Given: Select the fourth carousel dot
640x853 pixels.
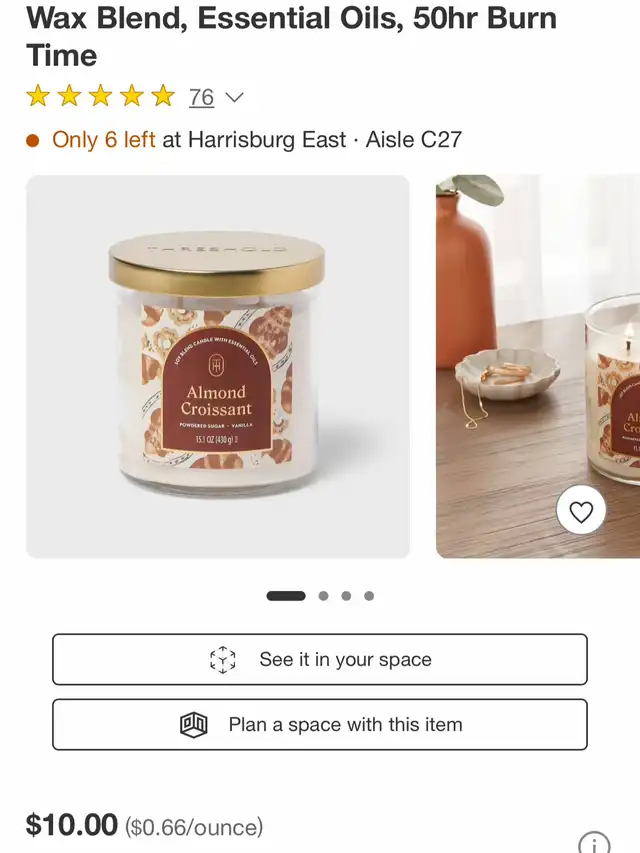Looking at the screenshot, I should click(x=369, y=596).
